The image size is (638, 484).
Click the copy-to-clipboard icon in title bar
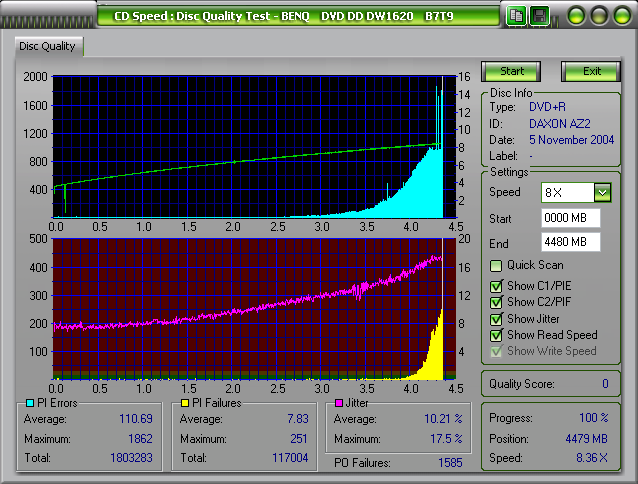pos(516,16)
